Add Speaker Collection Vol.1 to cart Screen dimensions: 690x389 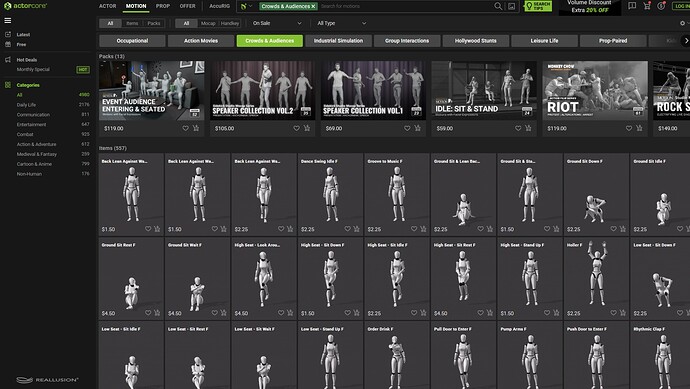tap(418, 128)
